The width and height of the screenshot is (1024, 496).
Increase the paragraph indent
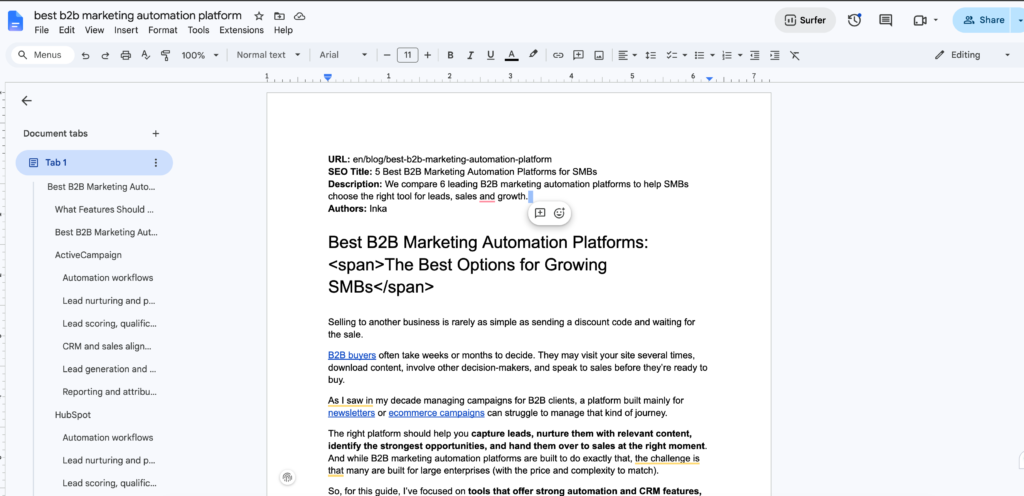coord(775,55)
